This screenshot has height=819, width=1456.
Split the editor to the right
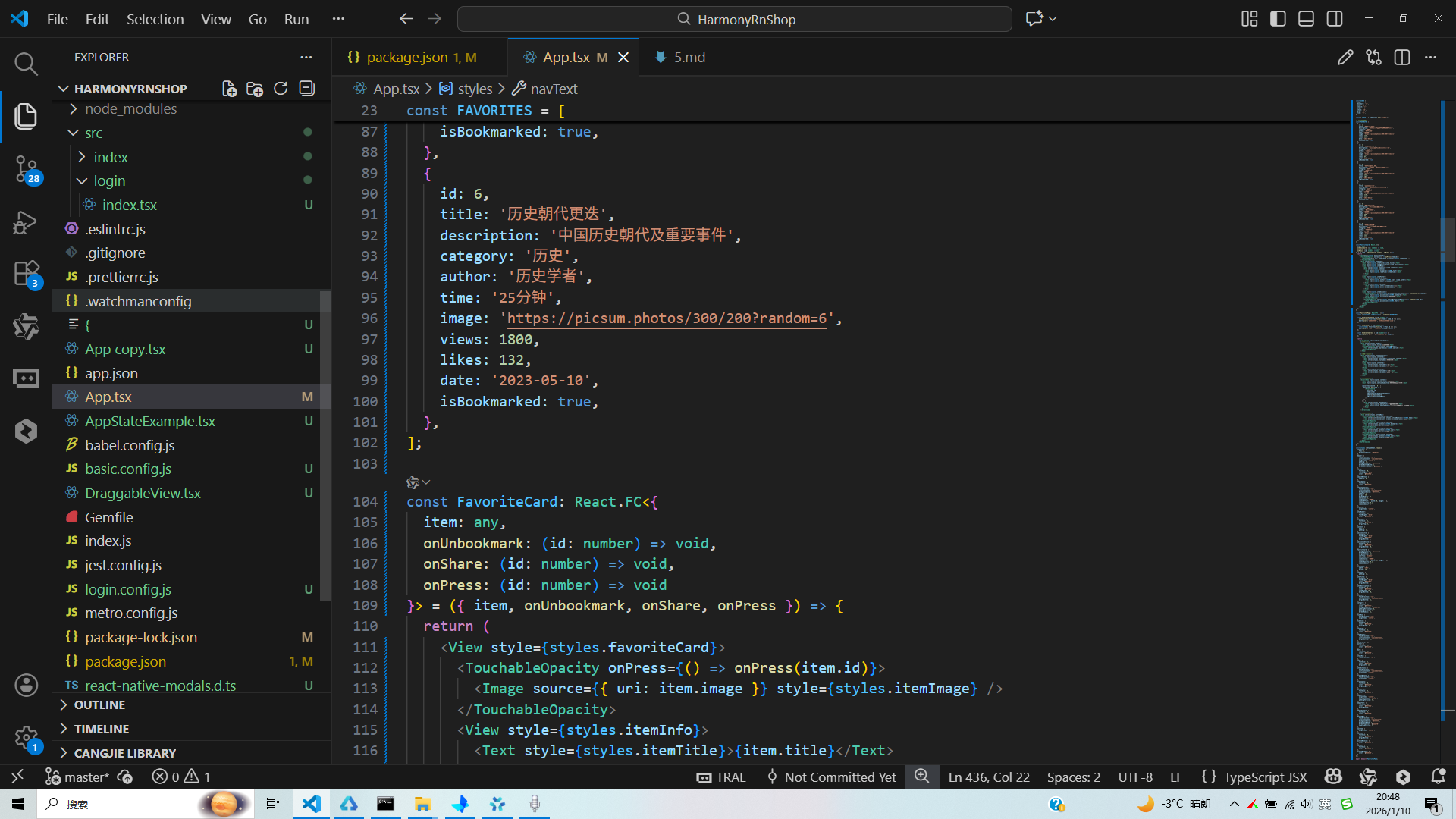pyautogui.click(x=1401, y=58)
